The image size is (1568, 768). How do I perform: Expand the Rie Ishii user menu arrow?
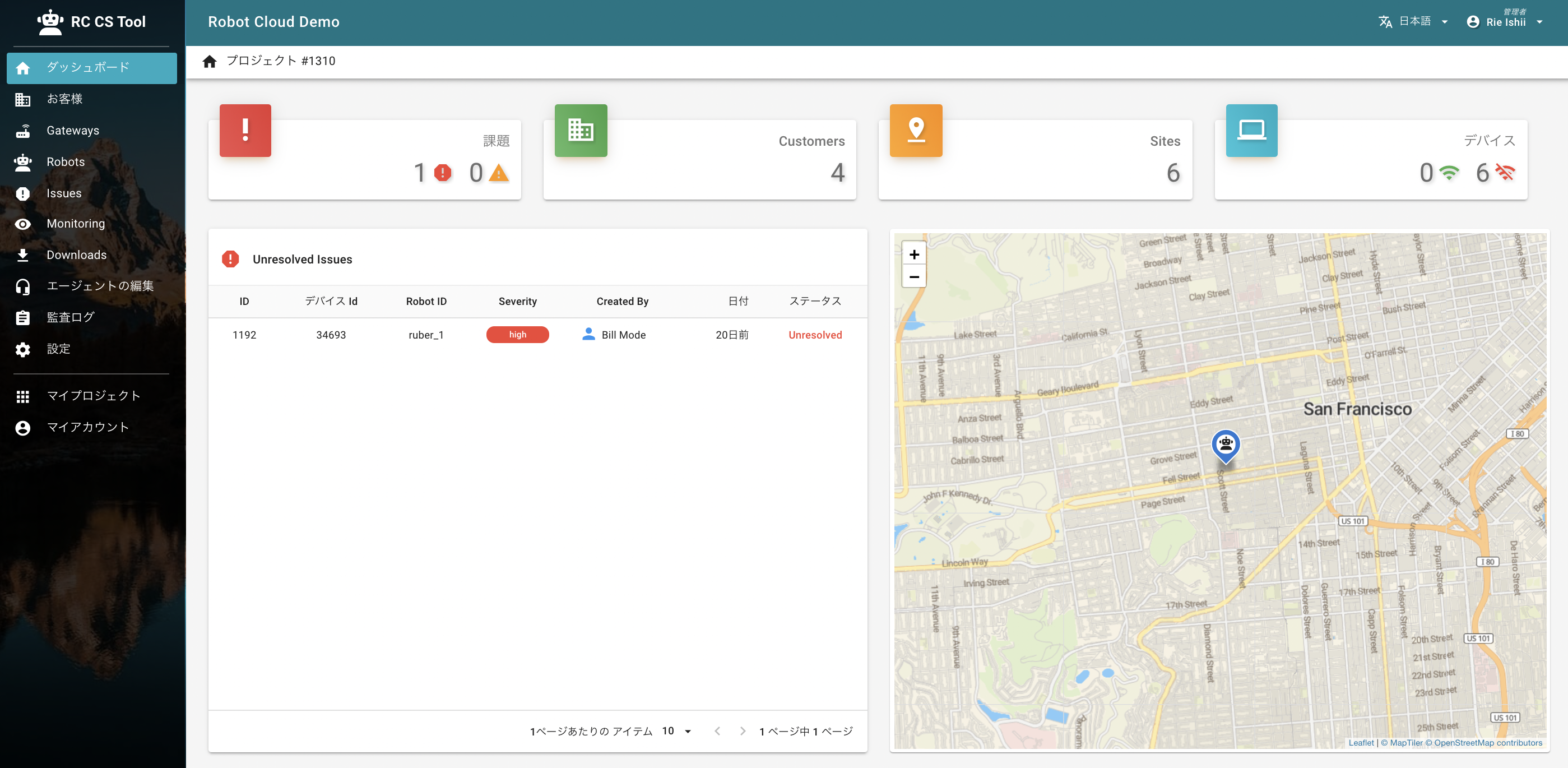1539,22
